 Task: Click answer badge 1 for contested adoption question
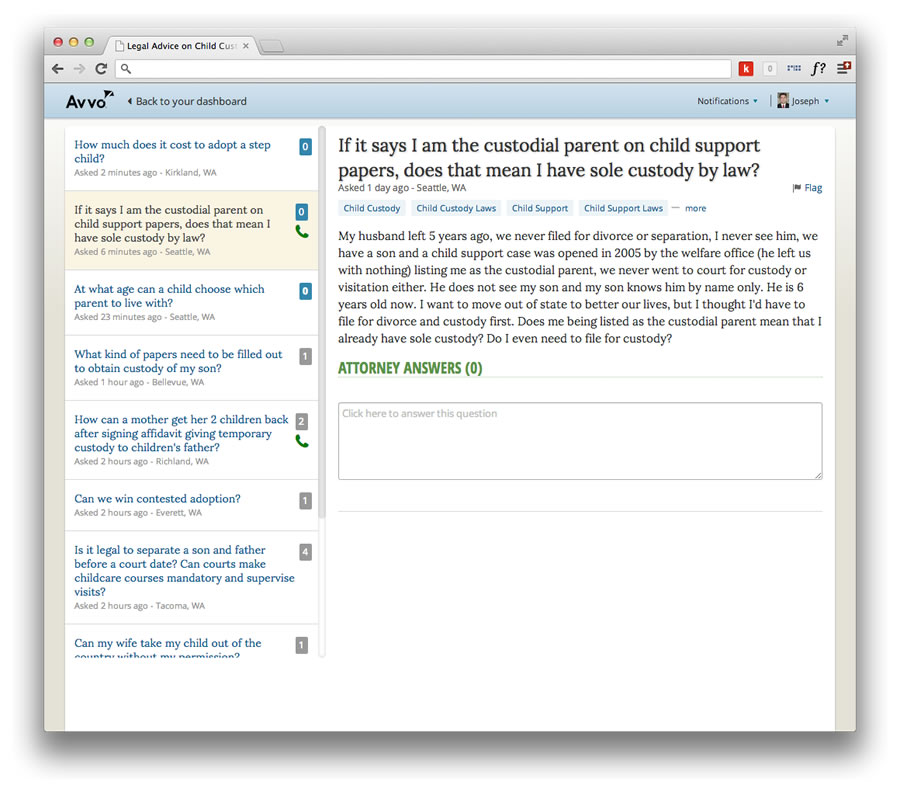click(305, 500)
